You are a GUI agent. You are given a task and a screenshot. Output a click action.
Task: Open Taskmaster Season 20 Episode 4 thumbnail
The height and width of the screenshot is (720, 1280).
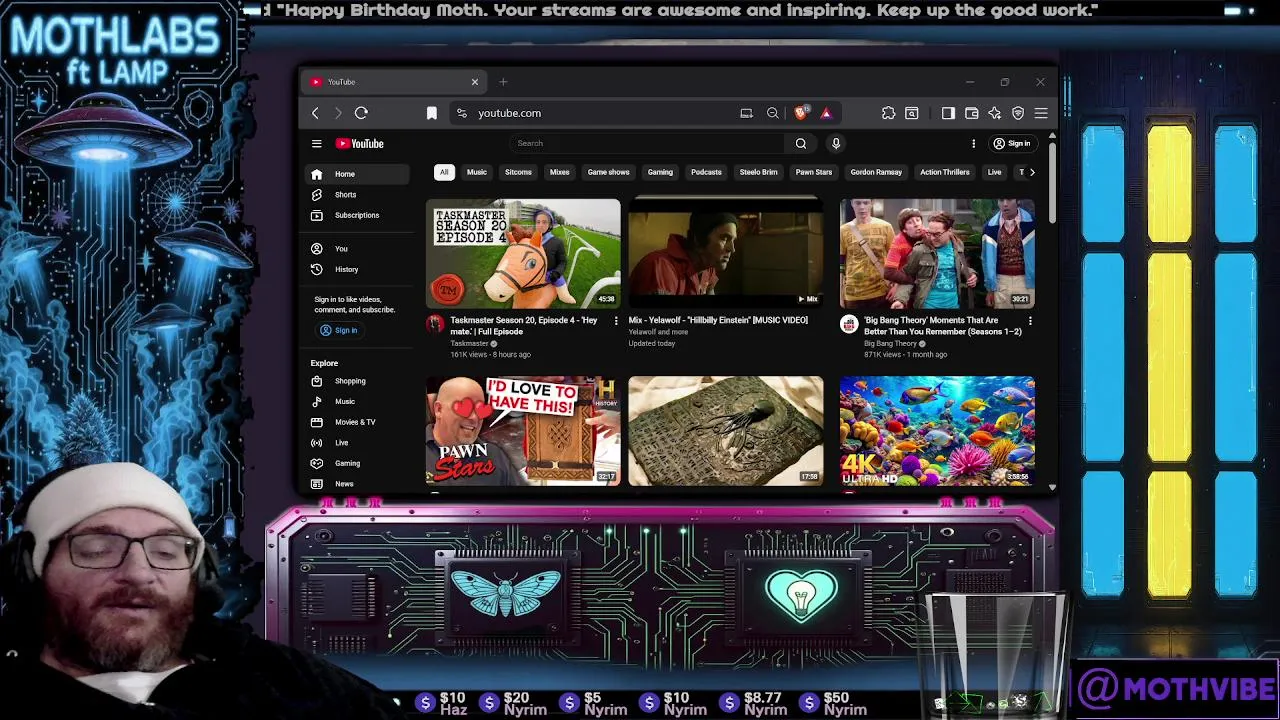tap(523, 253)
